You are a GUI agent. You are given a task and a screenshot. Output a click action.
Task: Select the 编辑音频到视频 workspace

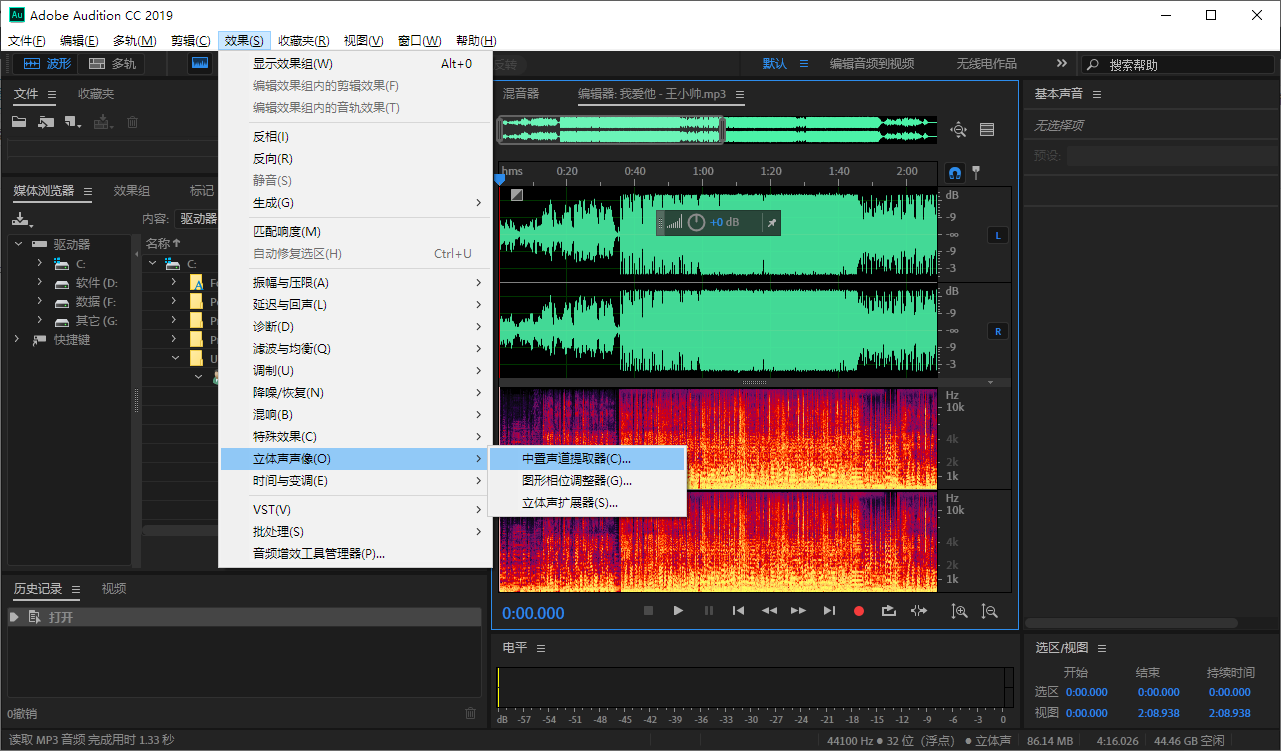coord(871,64)
